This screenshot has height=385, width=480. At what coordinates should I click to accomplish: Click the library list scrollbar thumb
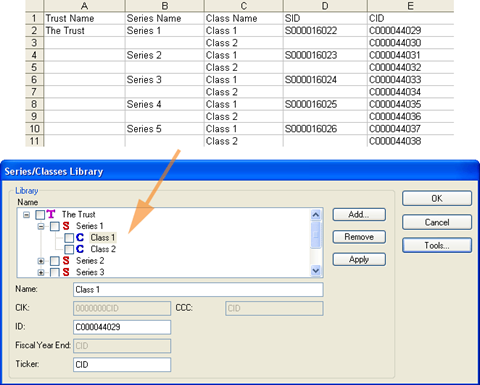pyautogui.click(x=316, y=235)
